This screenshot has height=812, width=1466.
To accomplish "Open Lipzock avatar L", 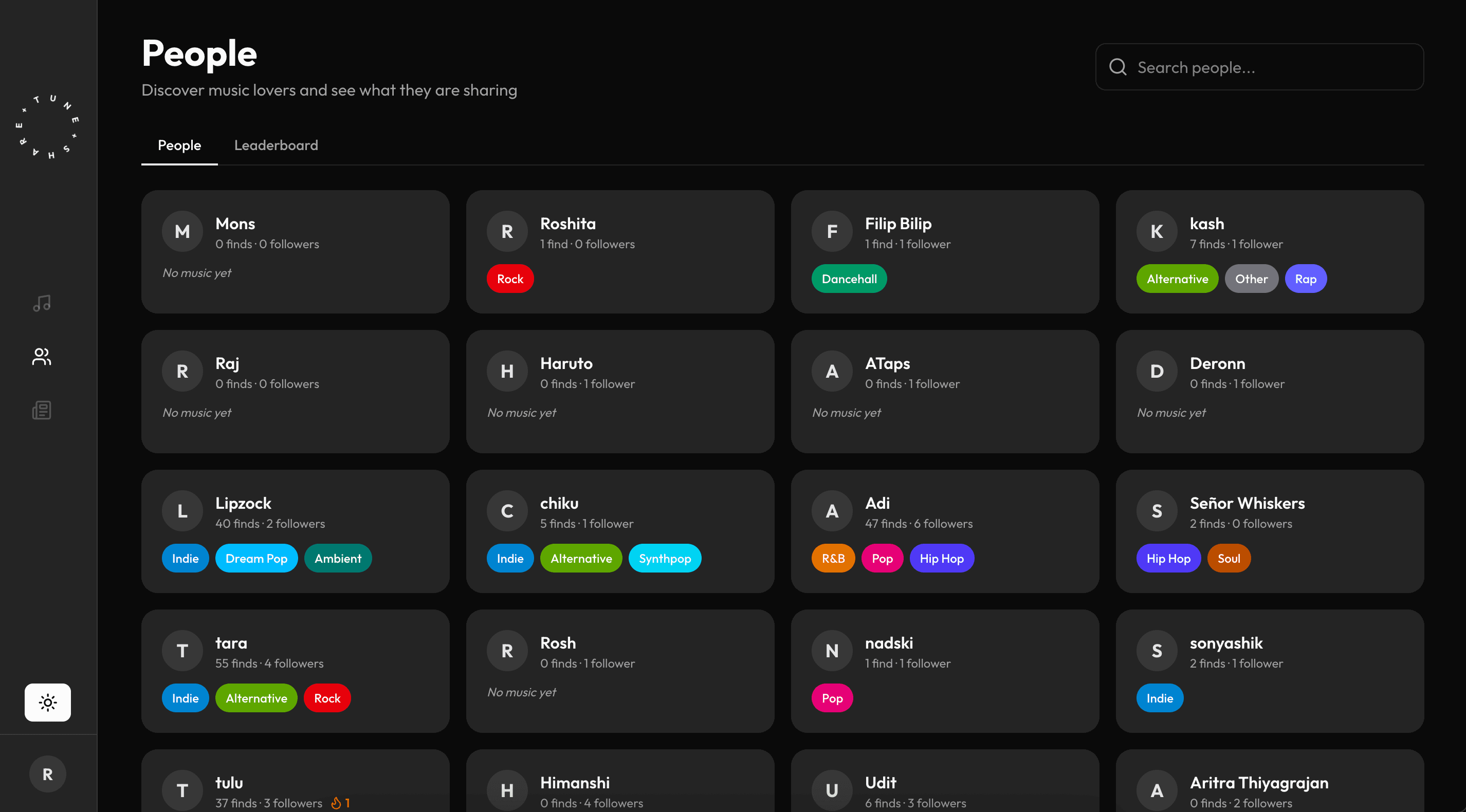I will click(182, 511).
